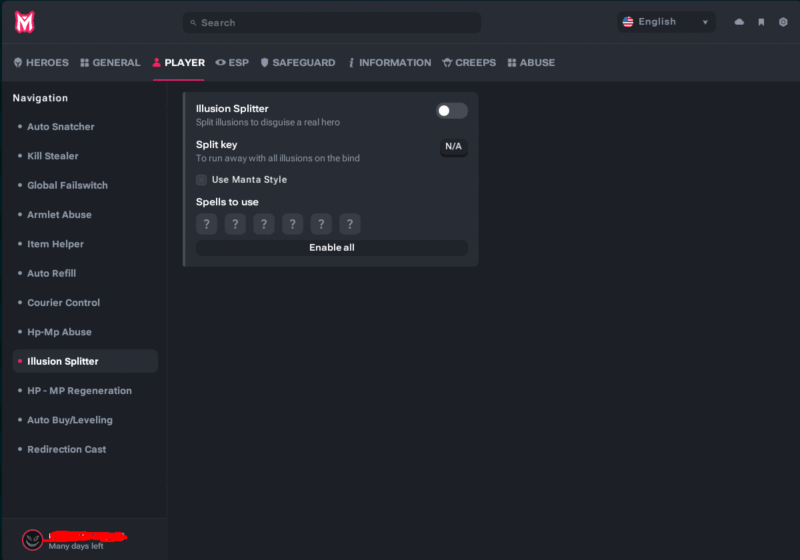The width and height of the screenshot is (800, 560).
Task: Open Item Helper in navigation
Action: point(85,244)
